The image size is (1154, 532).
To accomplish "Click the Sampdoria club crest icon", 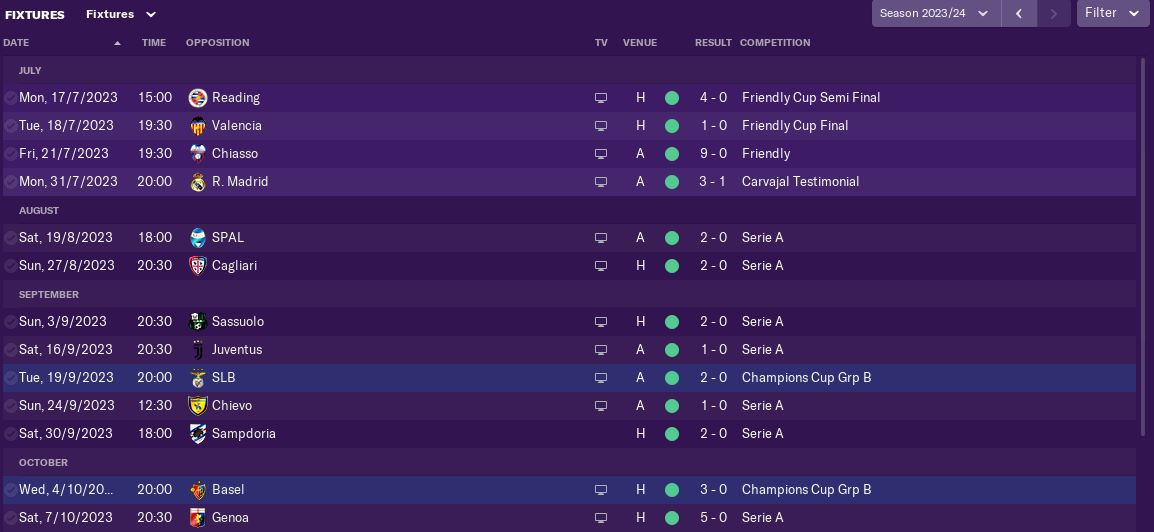I will [198, 434].
